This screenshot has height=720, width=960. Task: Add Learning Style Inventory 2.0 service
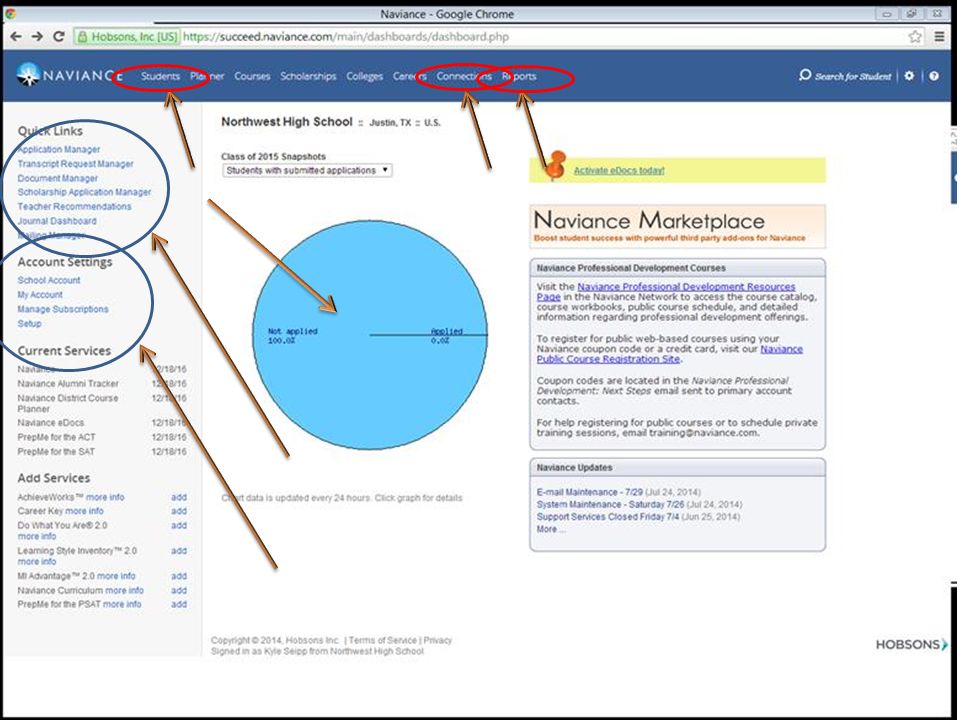(x=179, y=551)
